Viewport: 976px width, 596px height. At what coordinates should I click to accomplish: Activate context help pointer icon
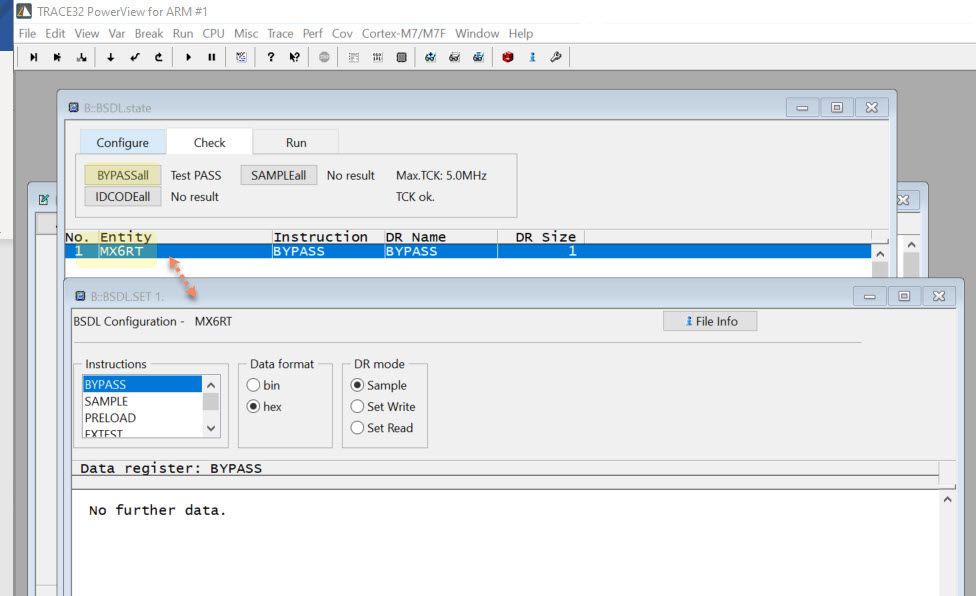tap(294, 57)
